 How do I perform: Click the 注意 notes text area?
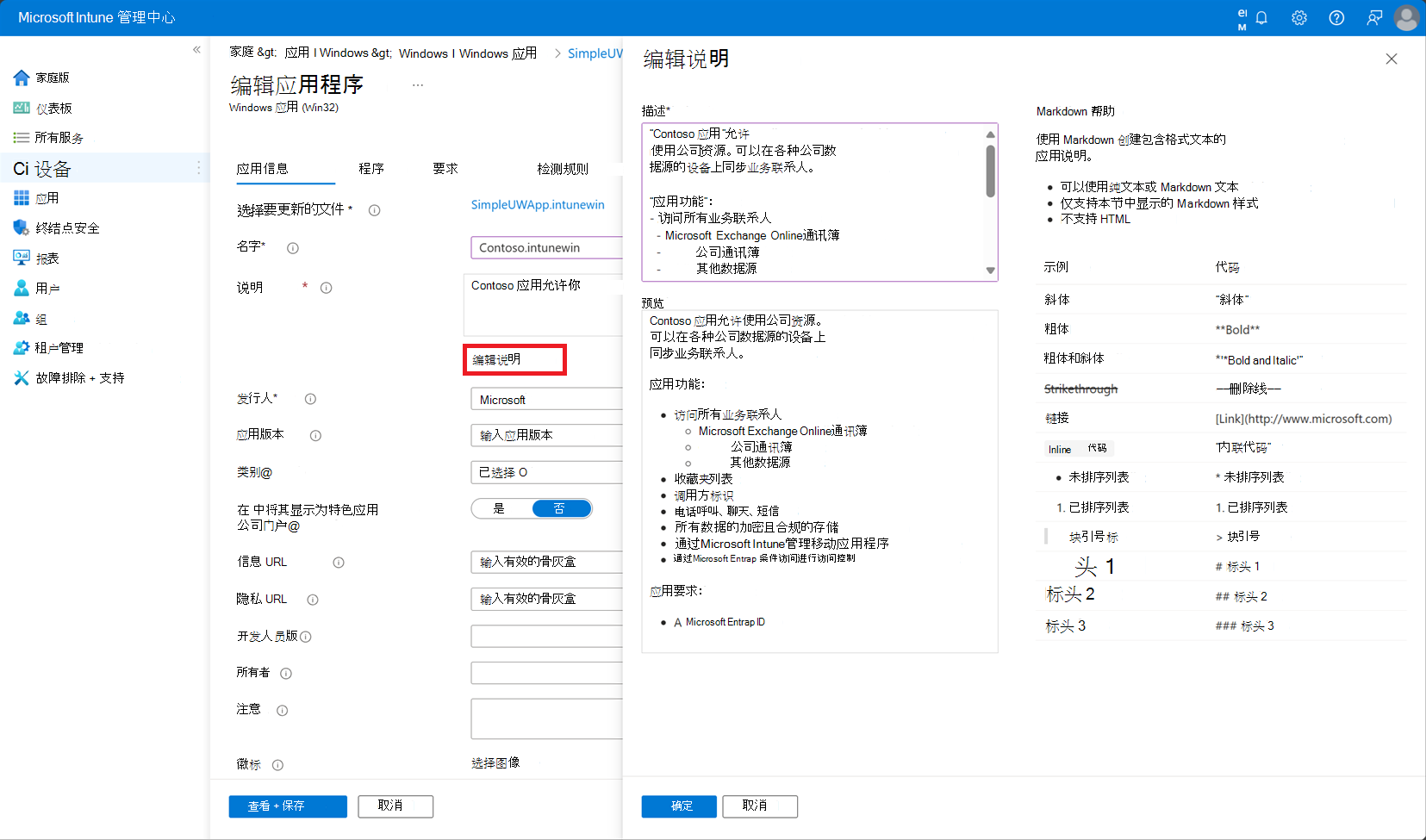point(546,719)
